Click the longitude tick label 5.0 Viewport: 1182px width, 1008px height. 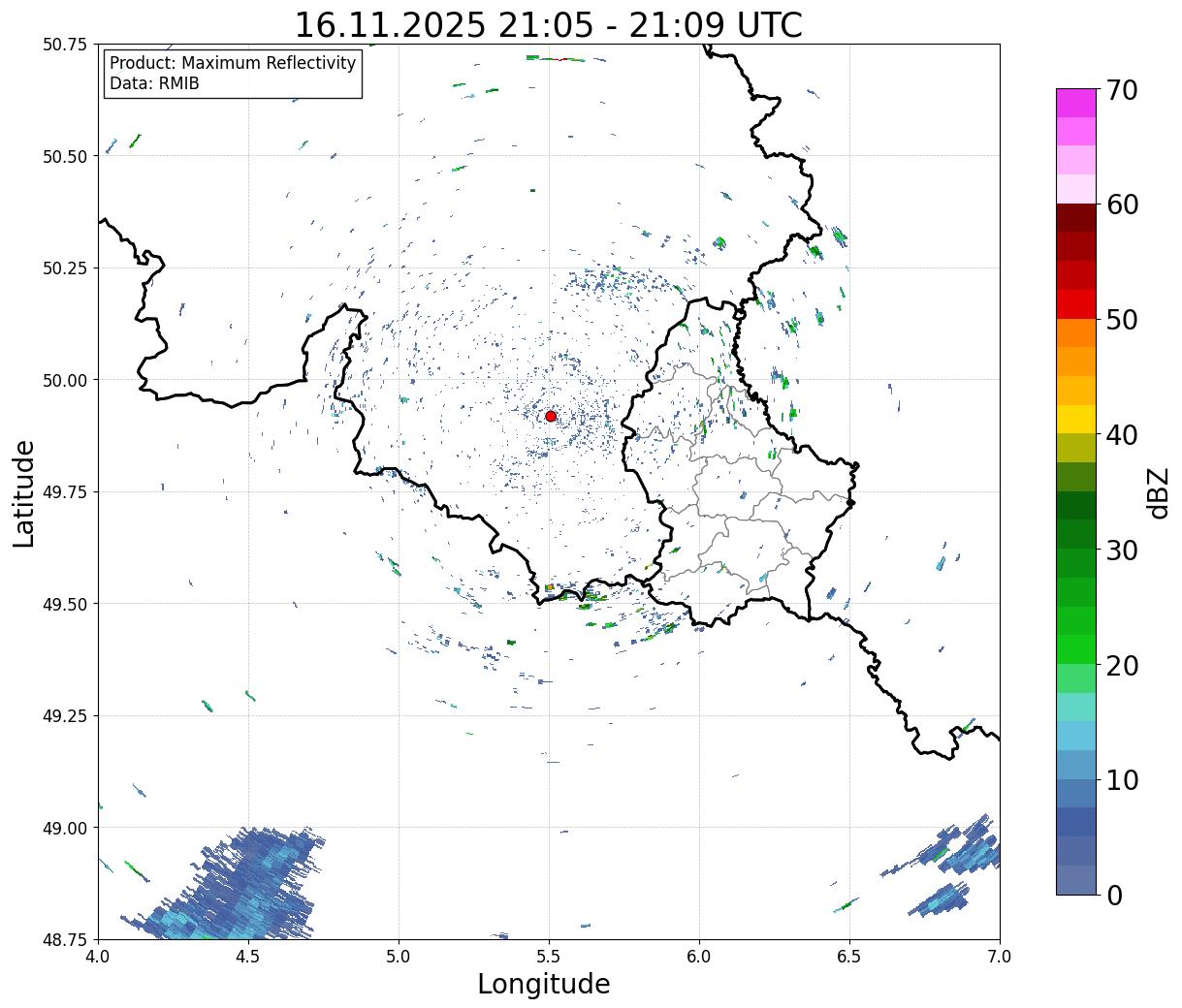pos(399,957)
